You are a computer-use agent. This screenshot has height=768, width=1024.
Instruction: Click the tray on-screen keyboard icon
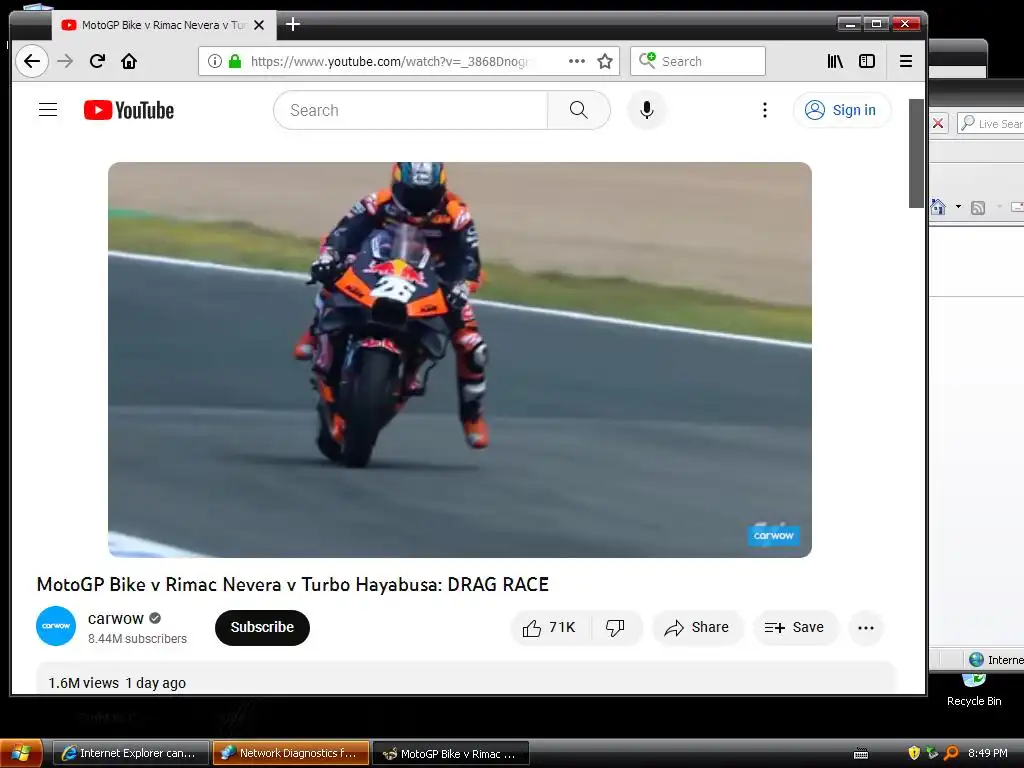click(861, 754)
